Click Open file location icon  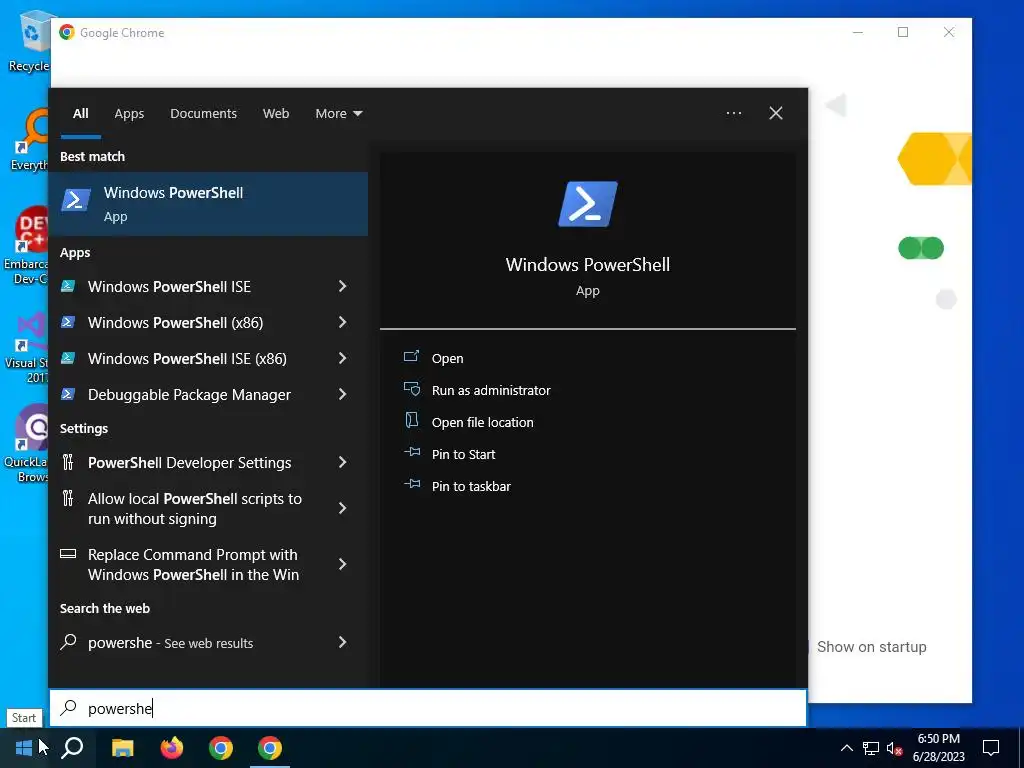click(x=411, y=421)
